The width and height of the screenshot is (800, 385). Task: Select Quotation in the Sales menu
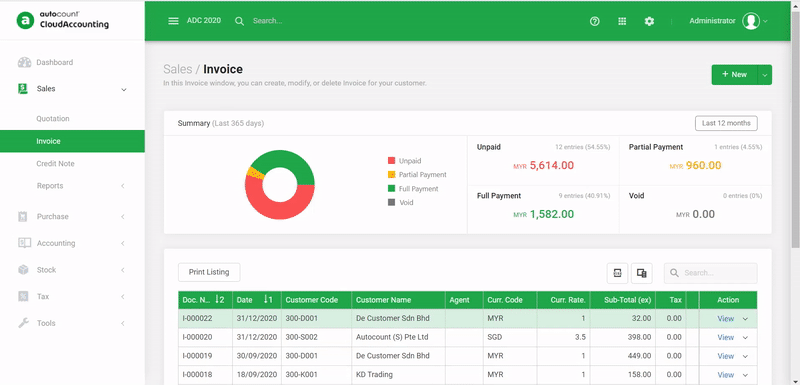[53, 118]
